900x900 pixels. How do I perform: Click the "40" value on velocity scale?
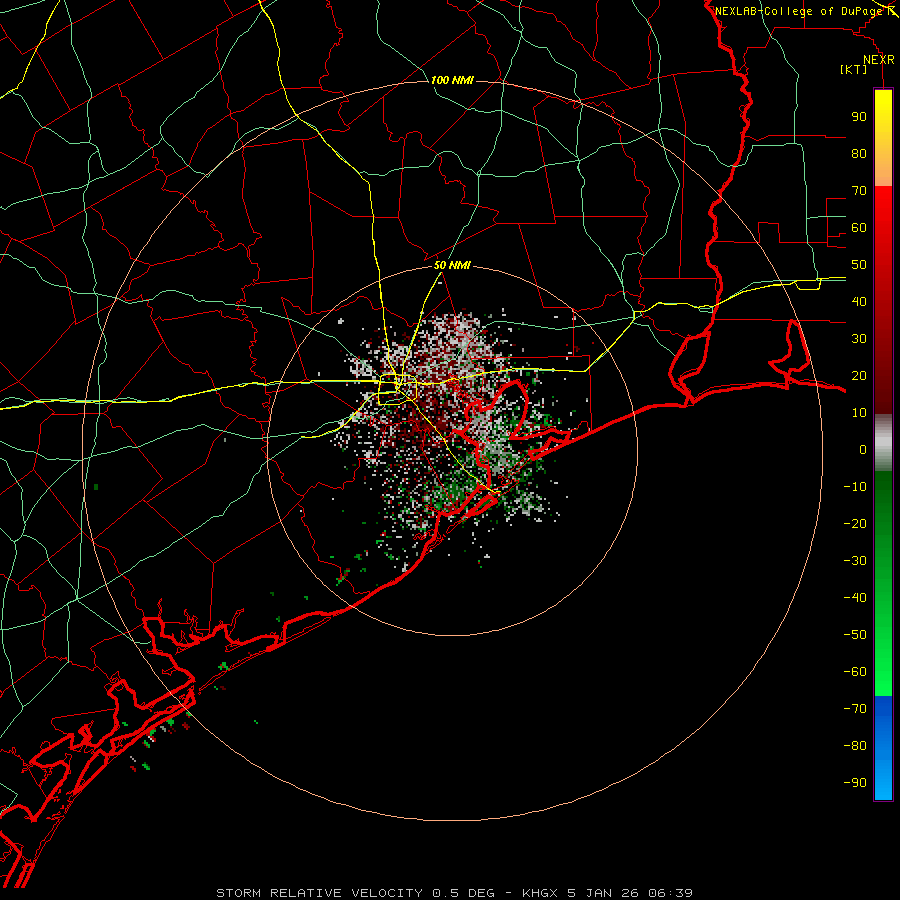[x=859, y=302]
